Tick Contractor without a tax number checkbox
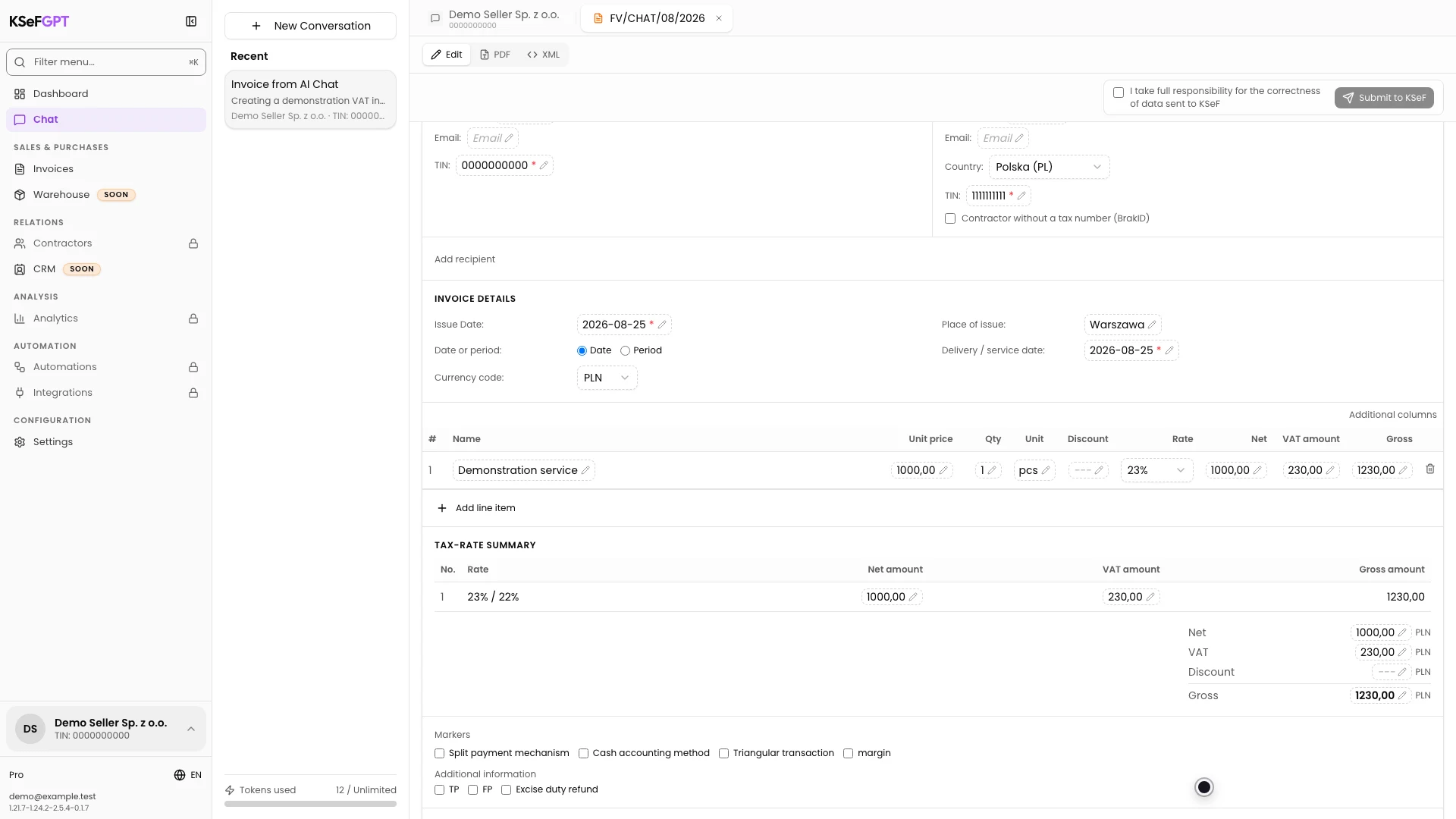 (950, 218)
